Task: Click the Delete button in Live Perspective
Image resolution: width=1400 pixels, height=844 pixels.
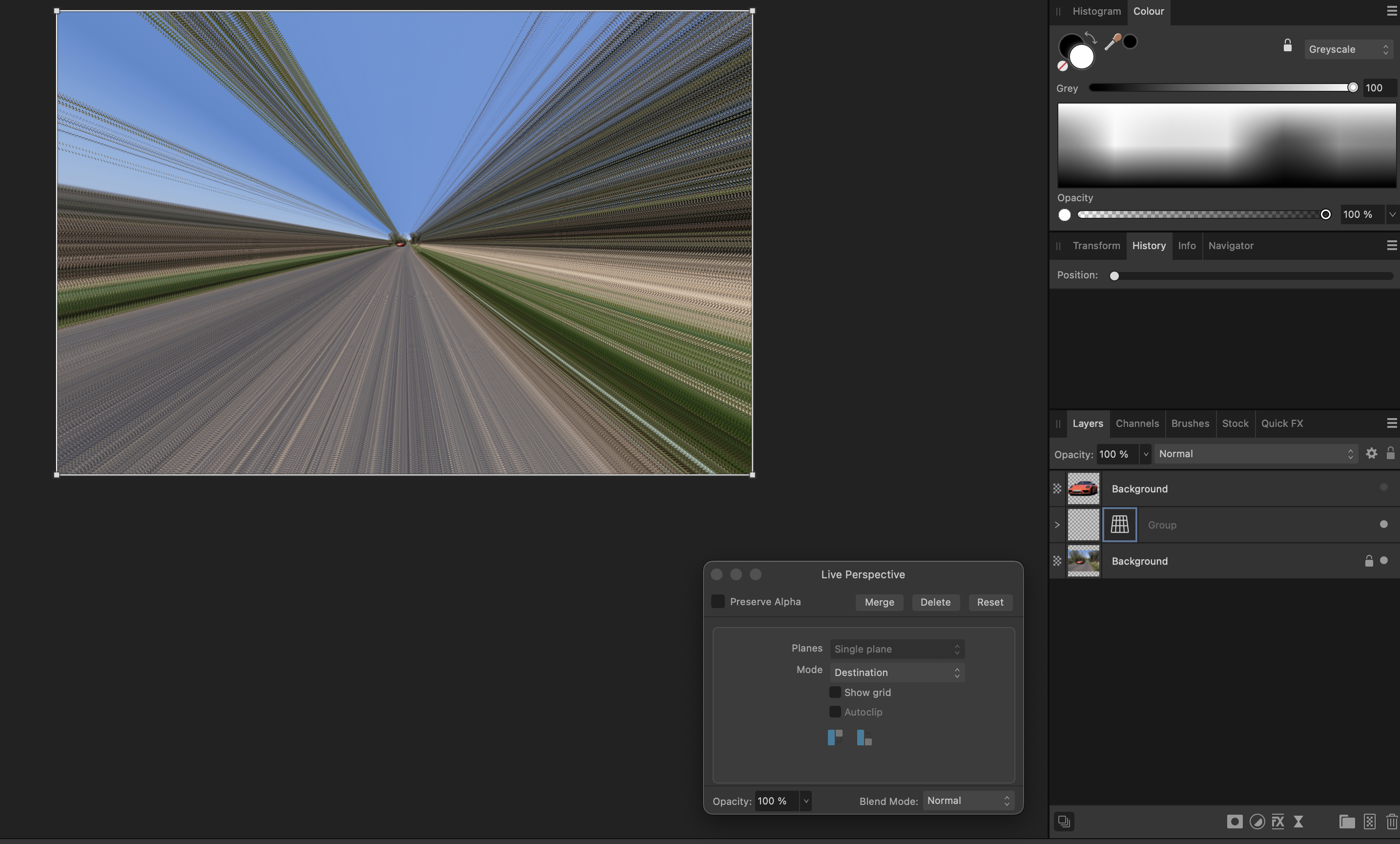Action: [x=935, y=602]
